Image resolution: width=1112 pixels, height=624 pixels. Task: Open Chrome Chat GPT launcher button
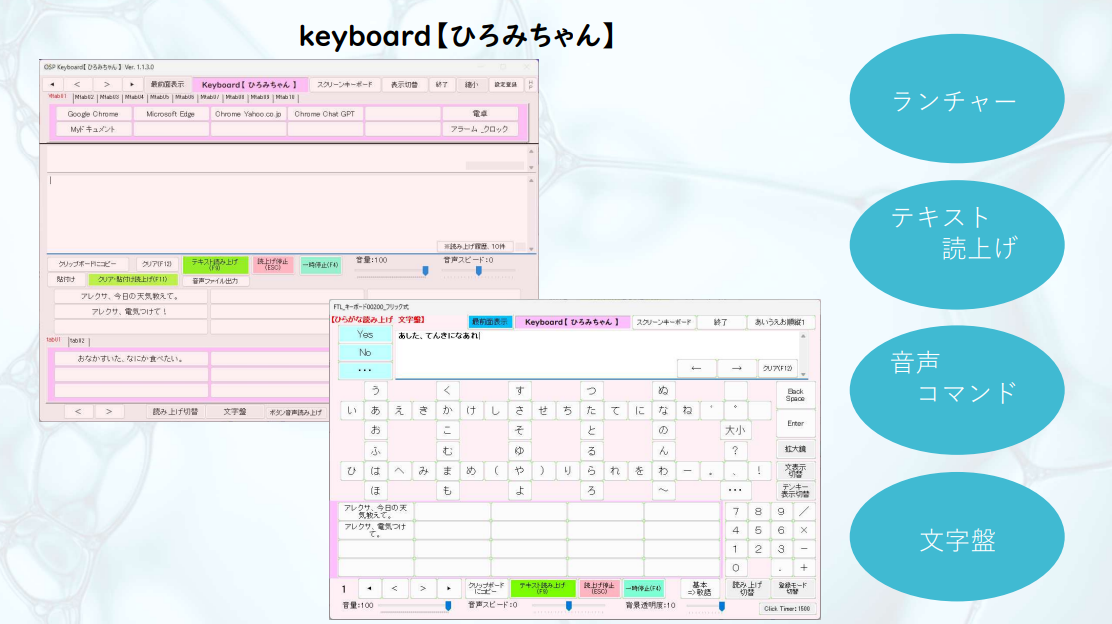pos(325,113)
